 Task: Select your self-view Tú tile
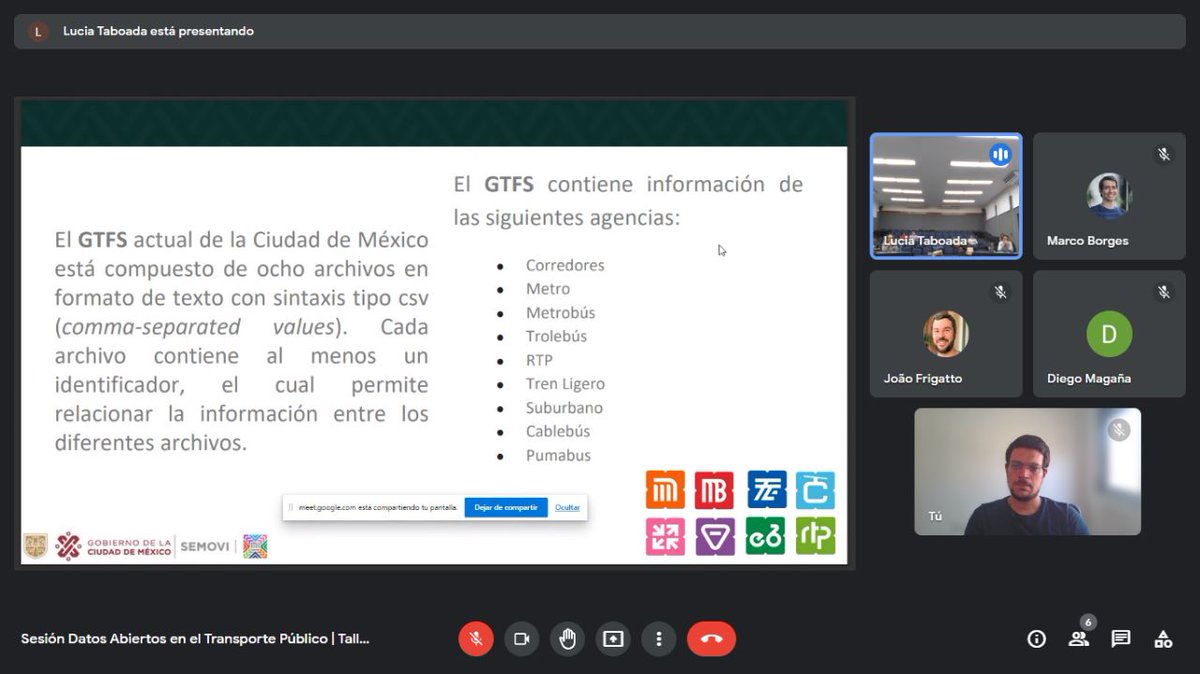(x=1026, y=470)
